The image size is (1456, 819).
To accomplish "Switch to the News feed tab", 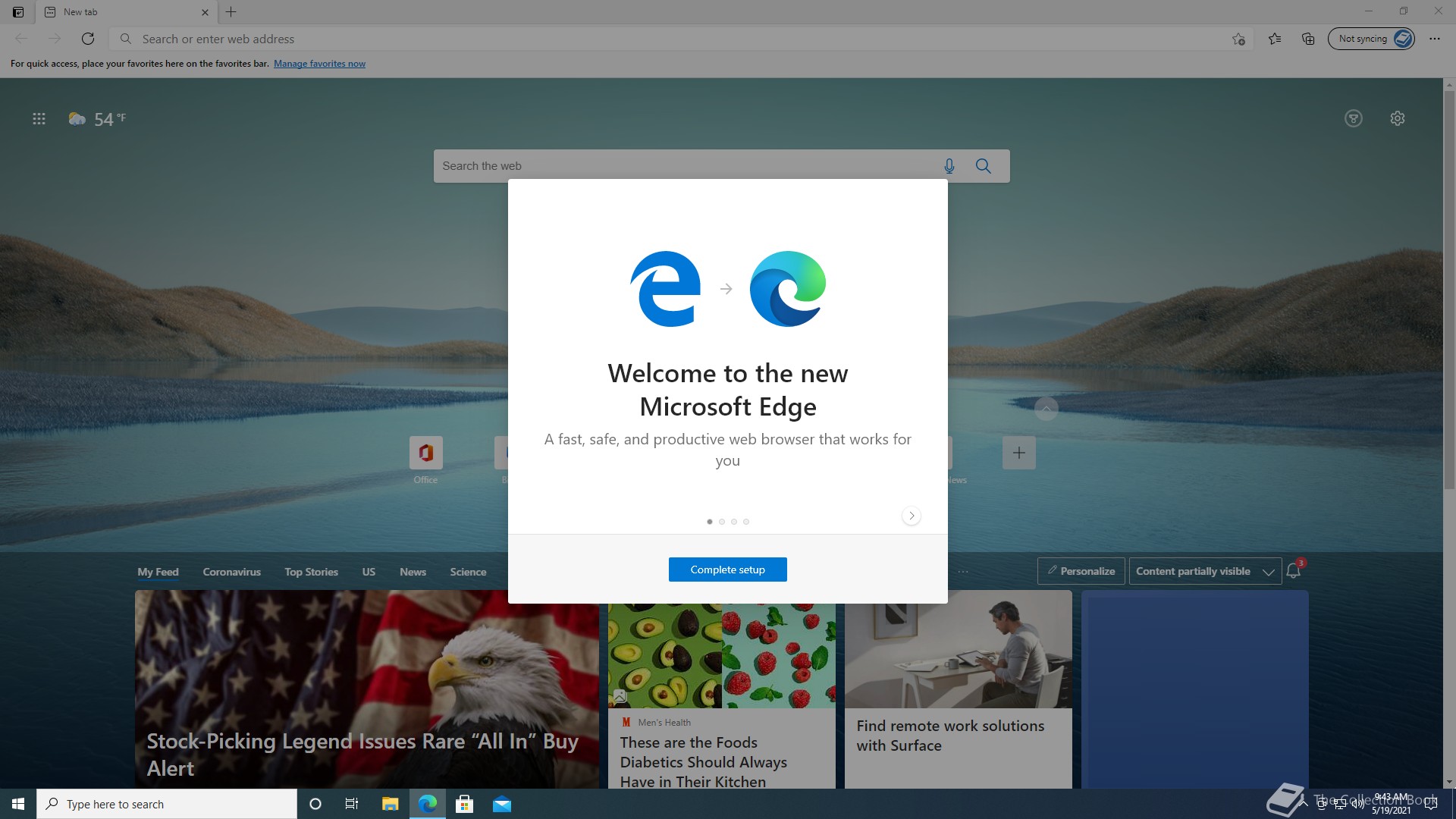I will (x=413, y=572).
